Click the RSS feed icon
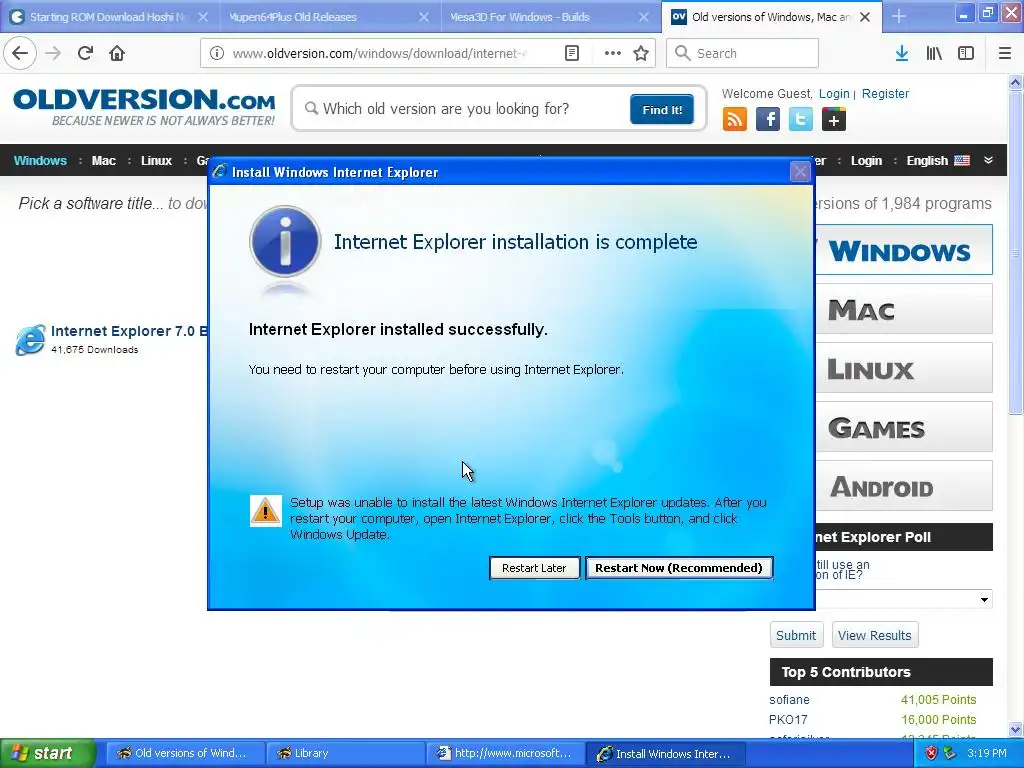 [x=735, y=120]
